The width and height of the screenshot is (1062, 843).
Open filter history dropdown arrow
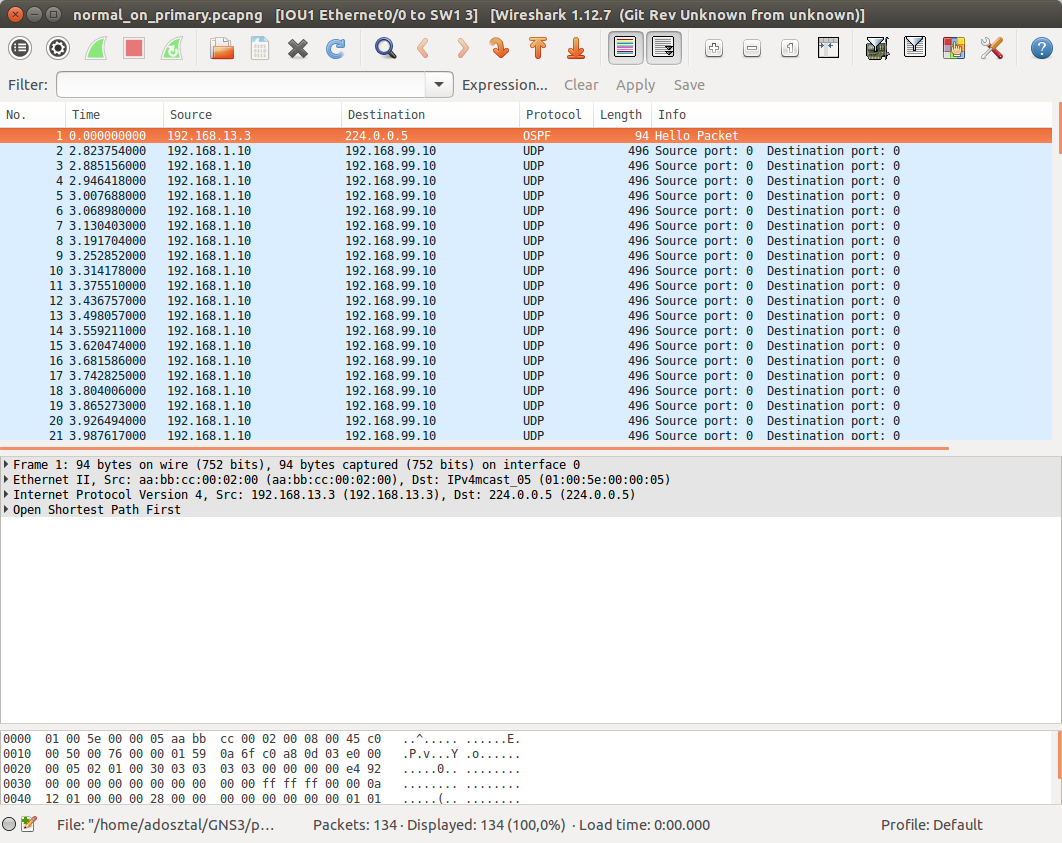(x=439, y=85)
